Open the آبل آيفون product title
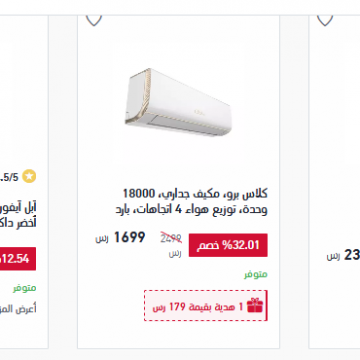 coord(18,208)
